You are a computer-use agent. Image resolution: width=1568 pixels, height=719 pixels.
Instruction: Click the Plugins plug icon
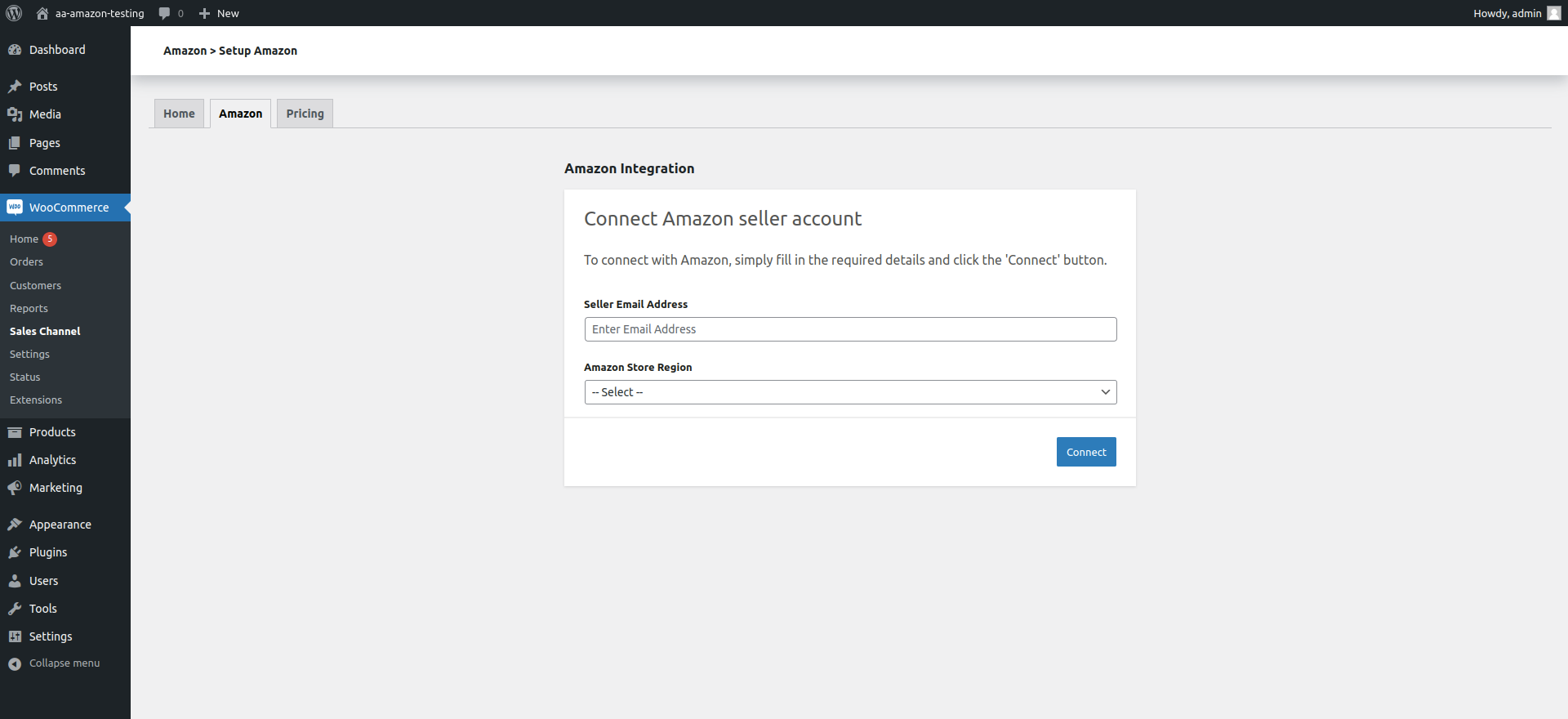pos(15,552)
